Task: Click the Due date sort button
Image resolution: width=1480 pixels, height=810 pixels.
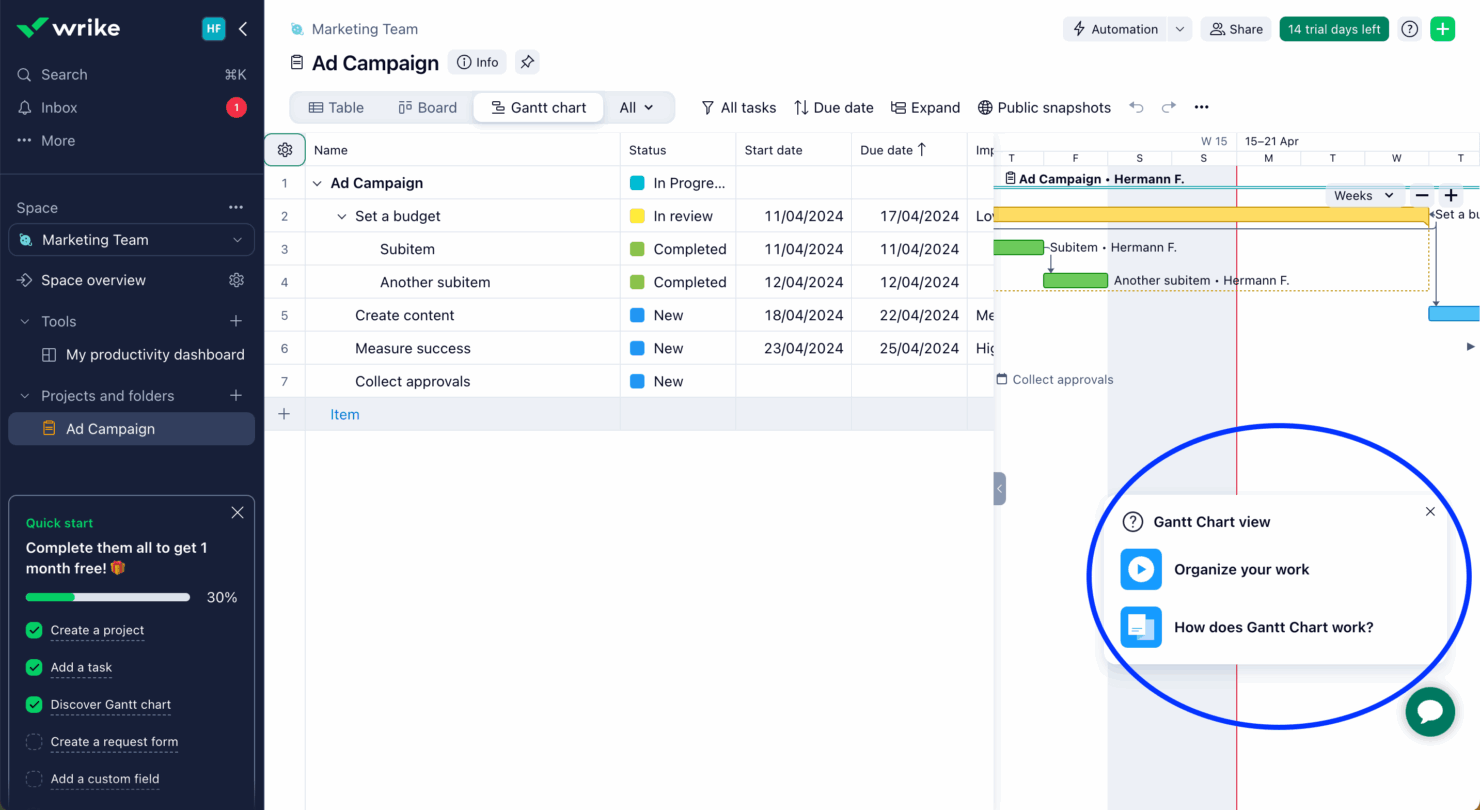Action: click(833, 107)
